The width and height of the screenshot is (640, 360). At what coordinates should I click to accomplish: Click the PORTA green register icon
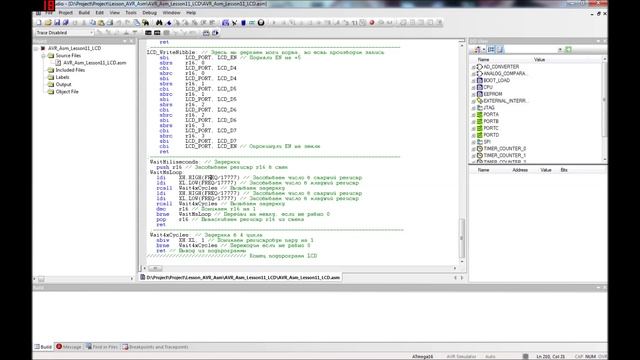coord(480,115)
